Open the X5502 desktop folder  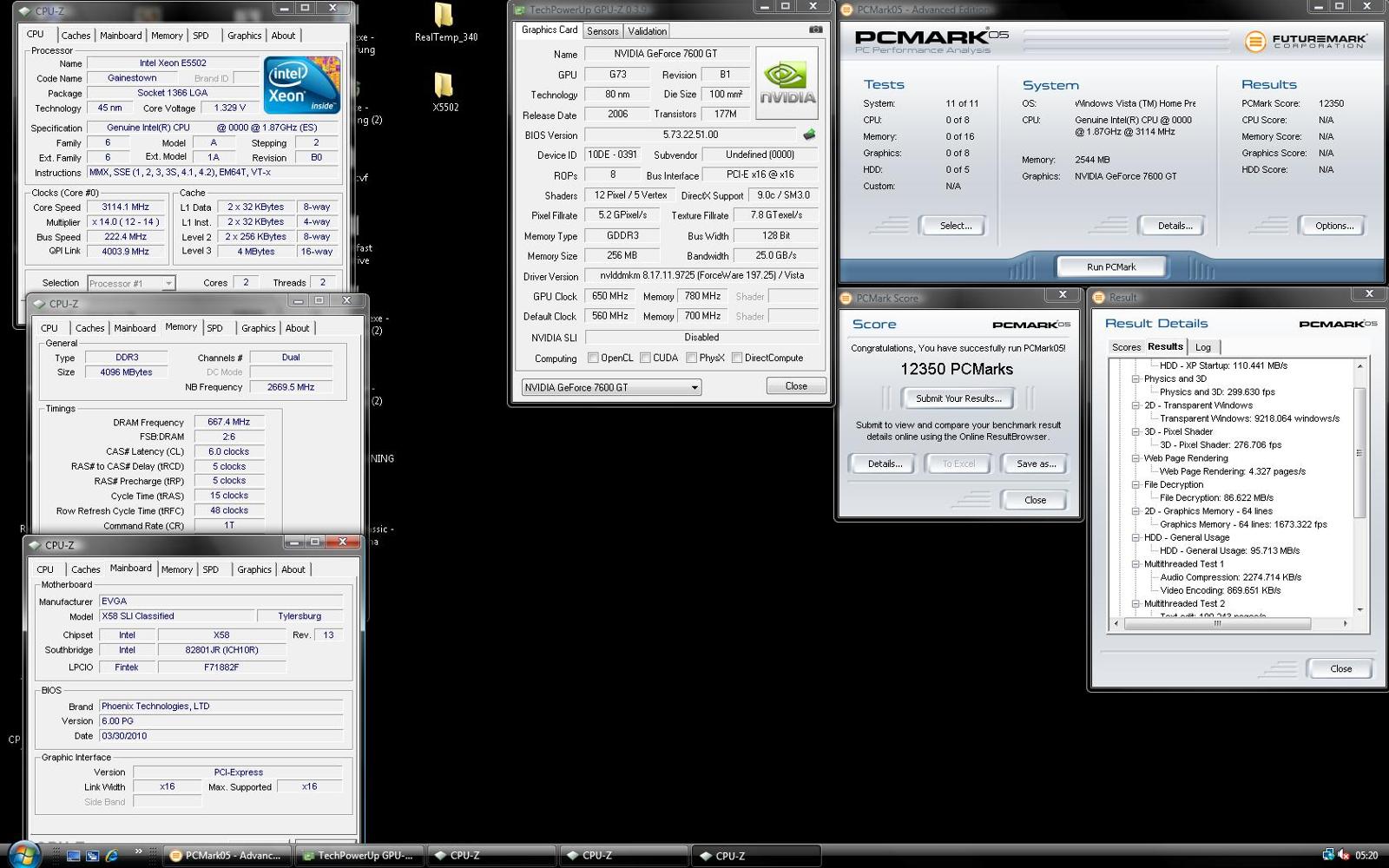pos(444,91)
